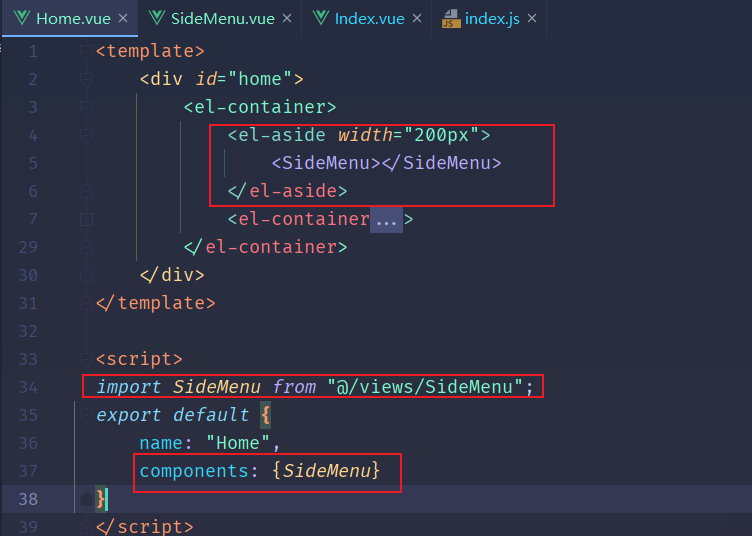Image resolution: width=752 pixels, height=536 pixels.
Task: Collapse the script block at line 33
Action: 86,359
